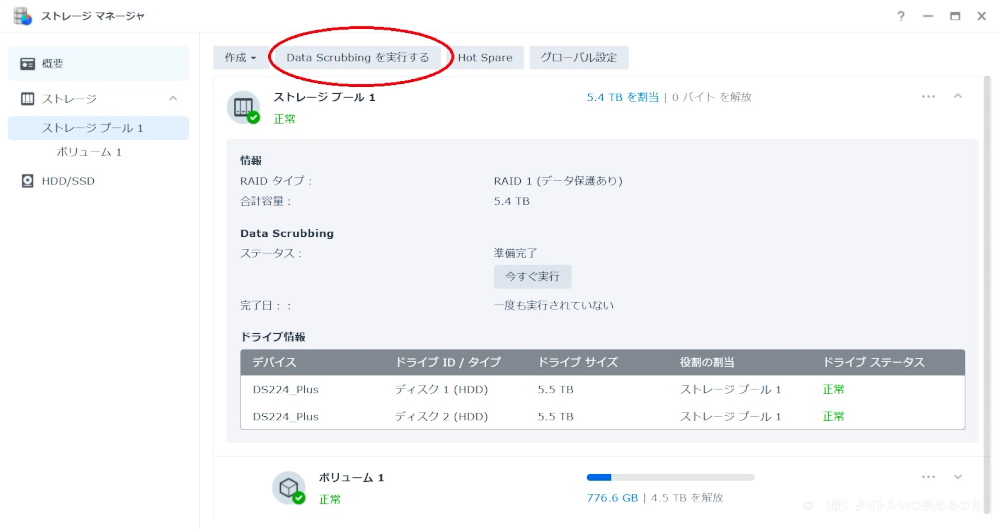The height and width of the screenshot is (529, 1000).
Task: Select the ディスク 1 (HDD) table cell
Action: pos(441,389)
